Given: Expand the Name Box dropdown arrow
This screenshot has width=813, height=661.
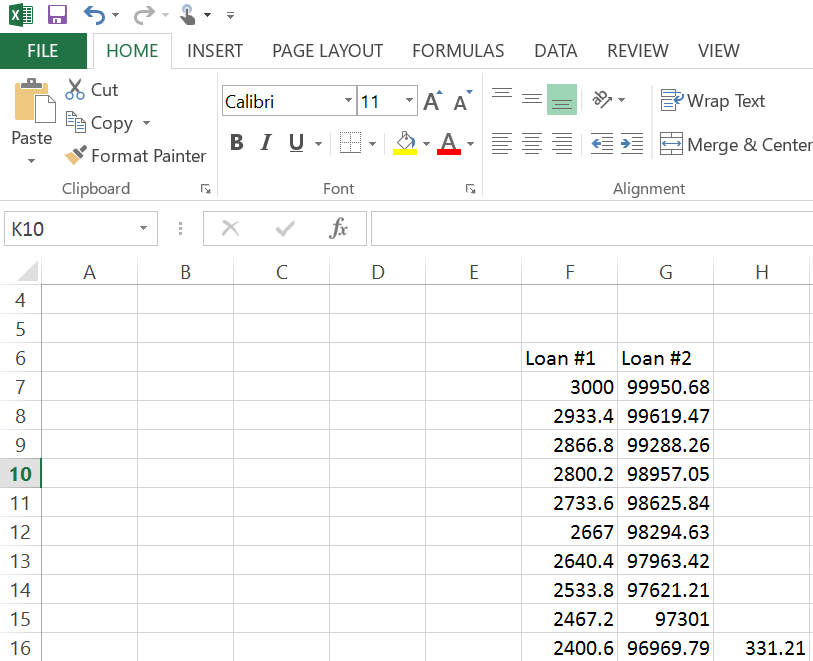Looking at the screenshot, I should pos(144,229).
